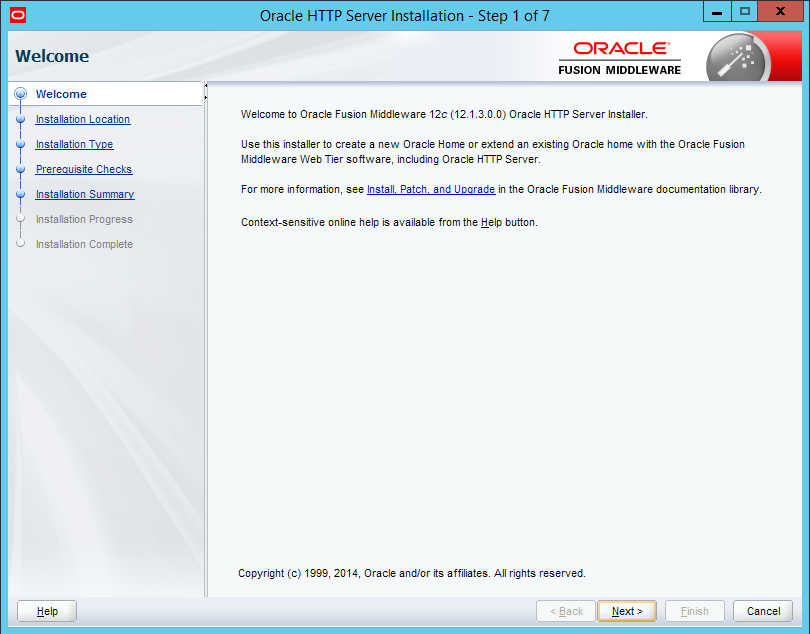Screen dimensions: 810x634
Task: Open the Installation Summary step
Action: point(85,194)
